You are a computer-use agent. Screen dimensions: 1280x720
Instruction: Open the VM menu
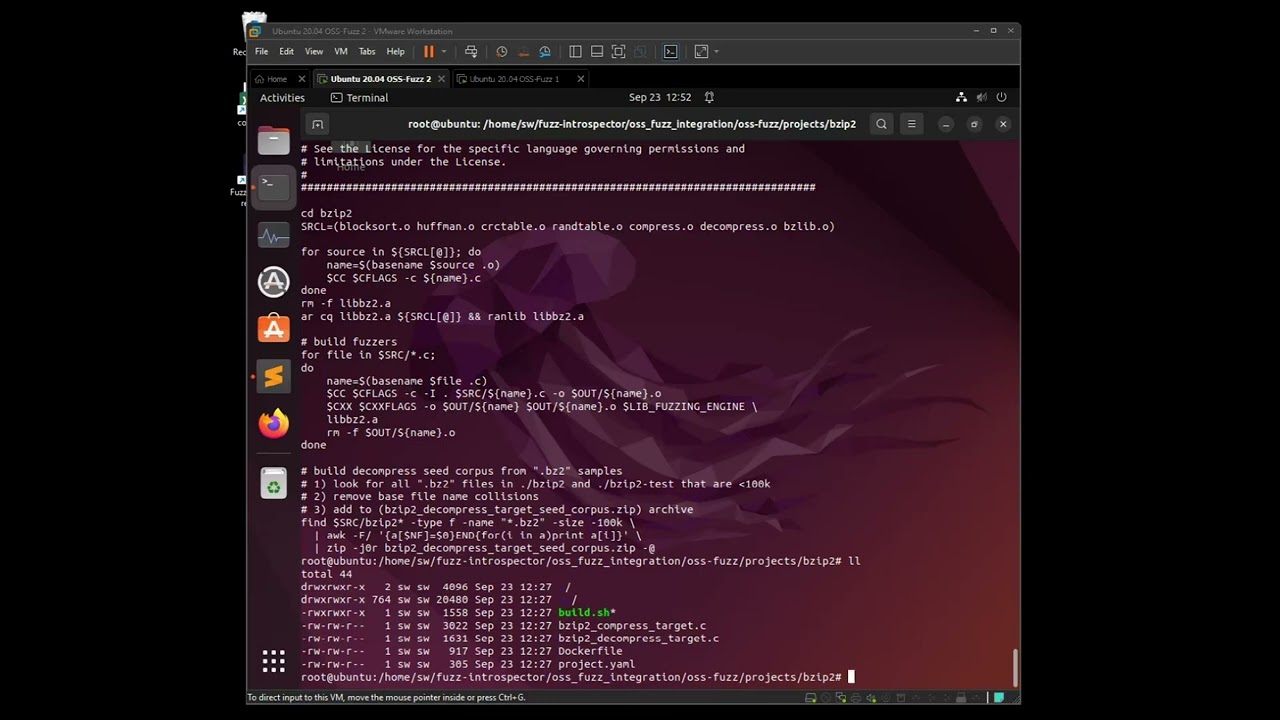click(x=341, y=51)
